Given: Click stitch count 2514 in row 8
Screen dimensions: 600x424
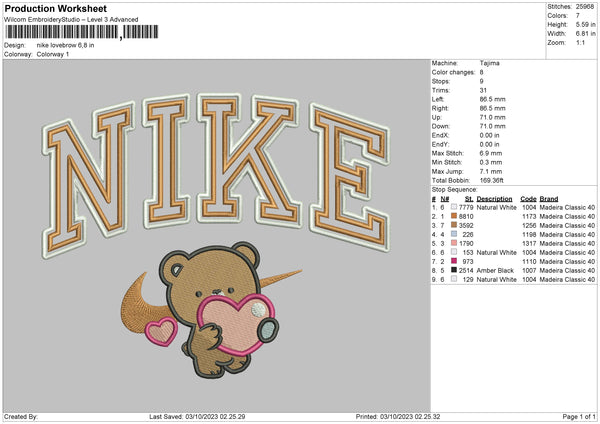Looking at the screenshot, I should 466,271.
